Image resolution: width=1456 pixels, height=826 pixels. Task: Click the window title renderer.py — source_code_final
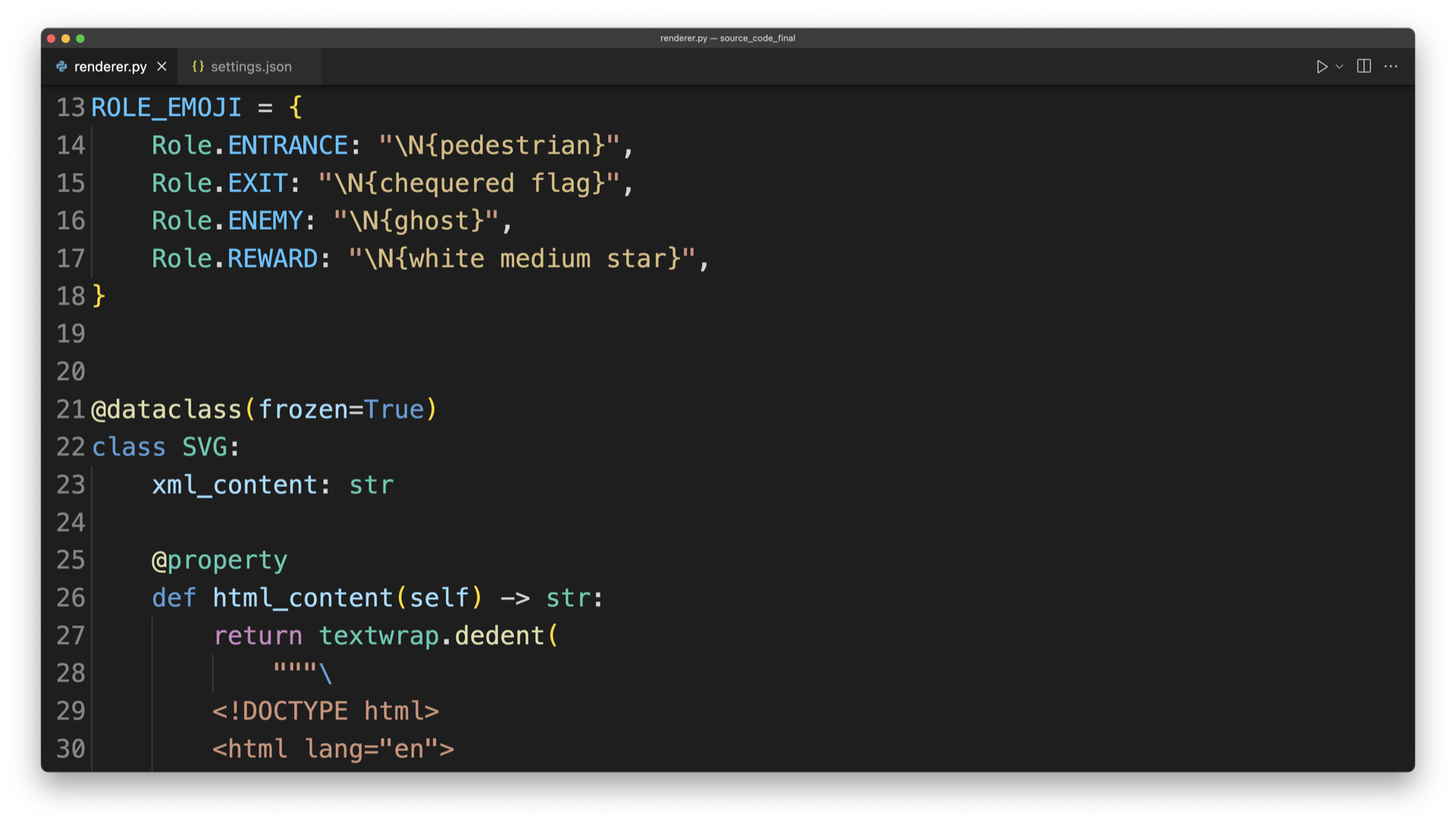(x=727, y=38)
